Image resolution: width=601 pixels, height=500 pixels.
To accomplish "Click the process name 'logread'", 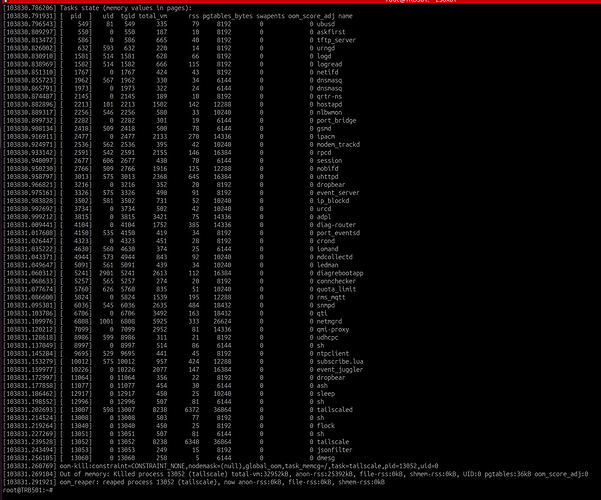I will [329, 64].
